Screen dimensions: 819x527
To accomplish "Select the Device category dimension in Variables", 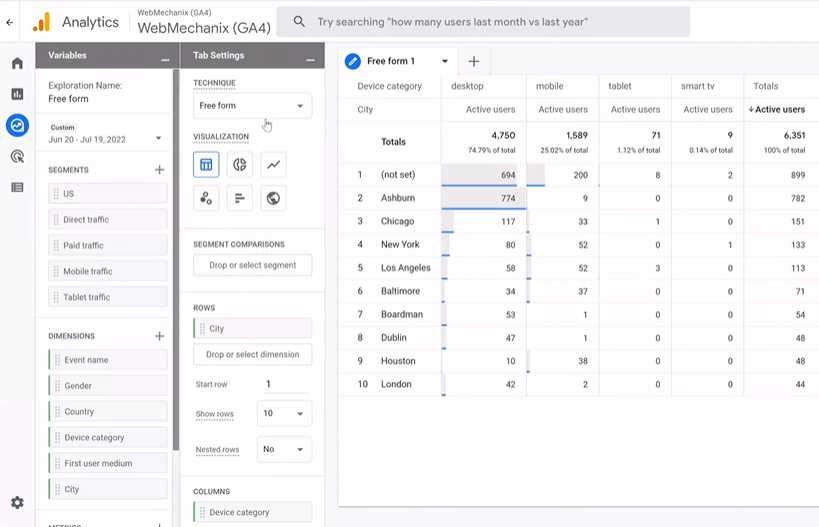I will click(108, 437).
